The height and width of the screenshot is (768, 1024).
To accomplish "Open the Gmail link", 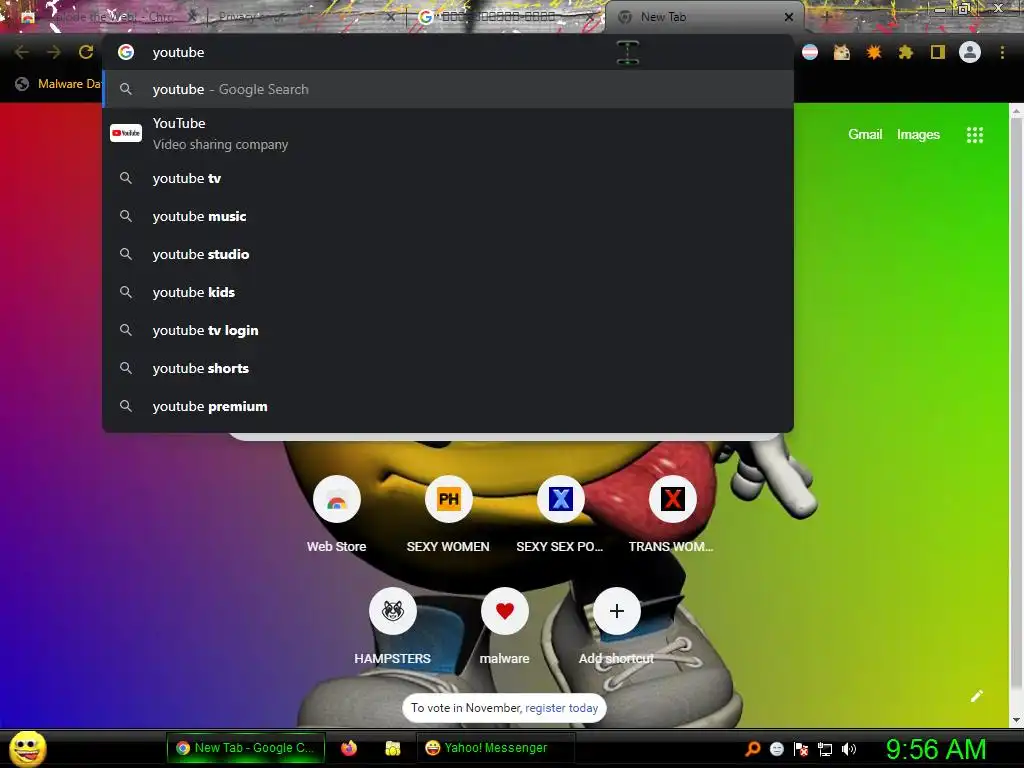I will tap(865, 135).
